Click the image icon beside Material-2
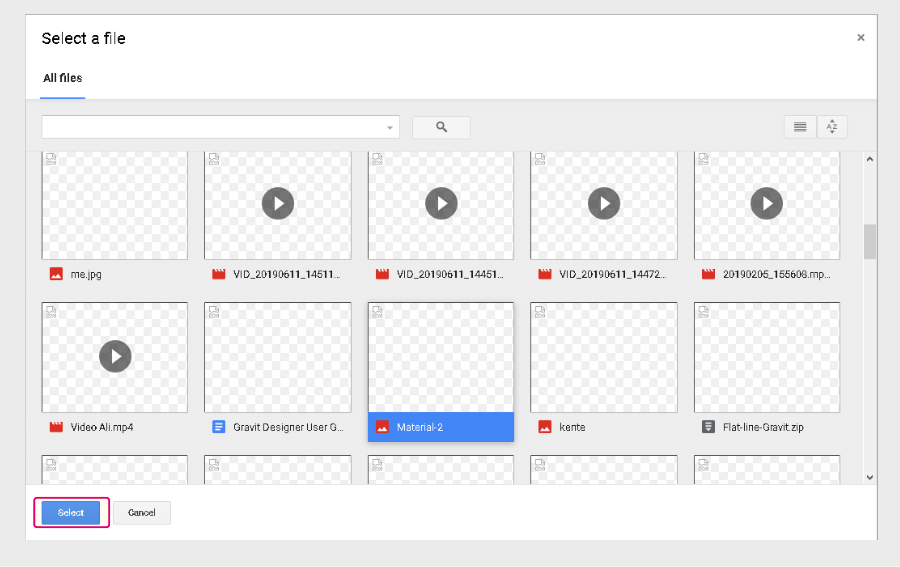 click(x=382, y=426)
